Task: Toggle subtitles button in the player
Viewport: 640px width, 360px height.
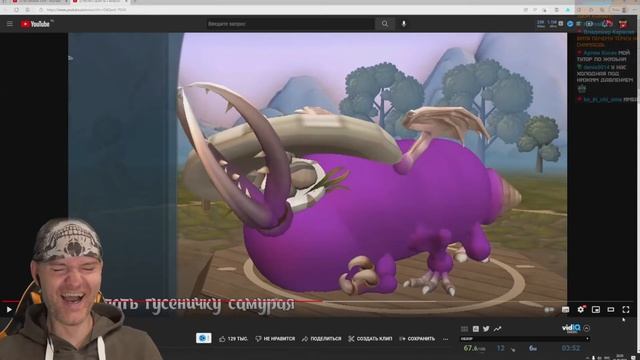Action: pyautogui.click(x=566, y=310)
